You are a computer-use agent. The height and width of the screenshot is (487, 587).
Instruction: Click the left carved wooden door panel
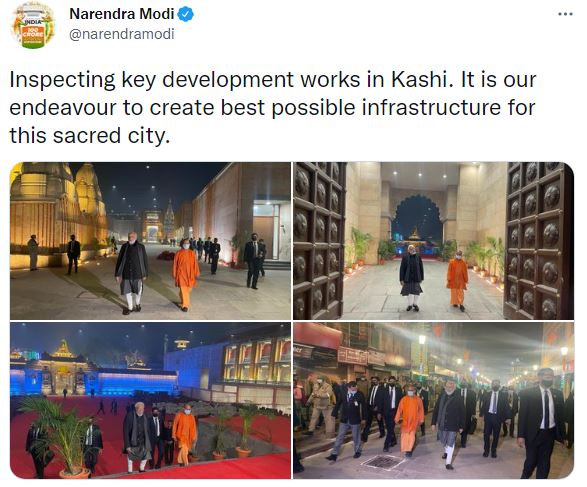[318, 241]
